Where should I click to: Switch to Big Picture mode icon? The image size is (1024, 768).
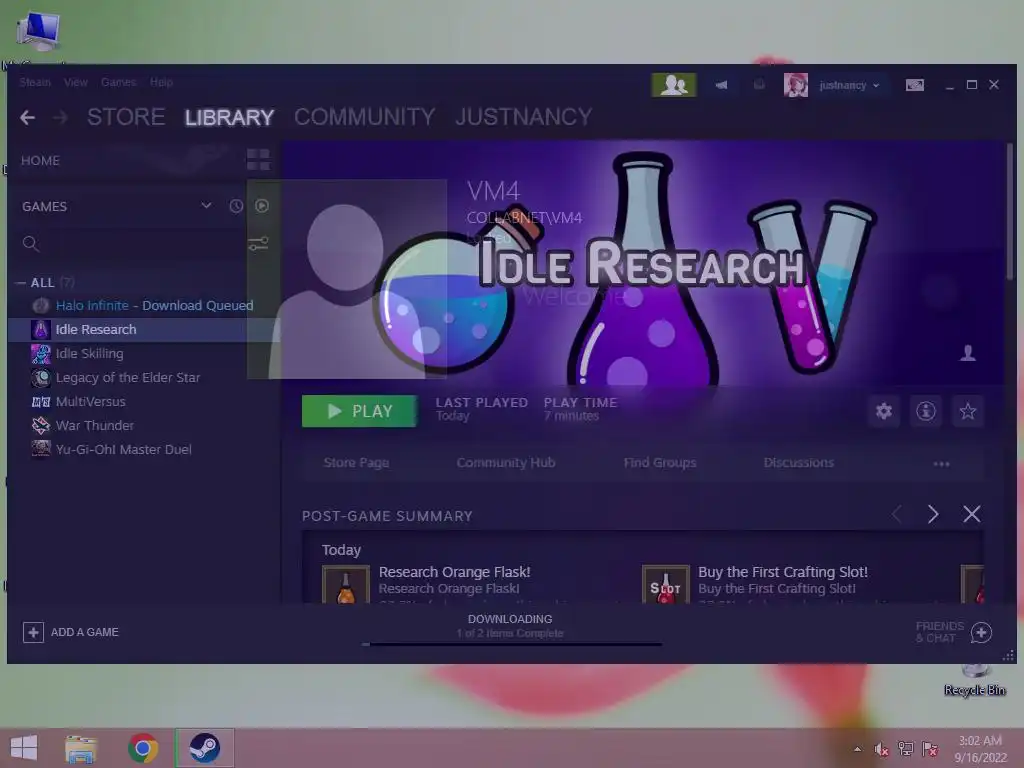tap(914, 85)
